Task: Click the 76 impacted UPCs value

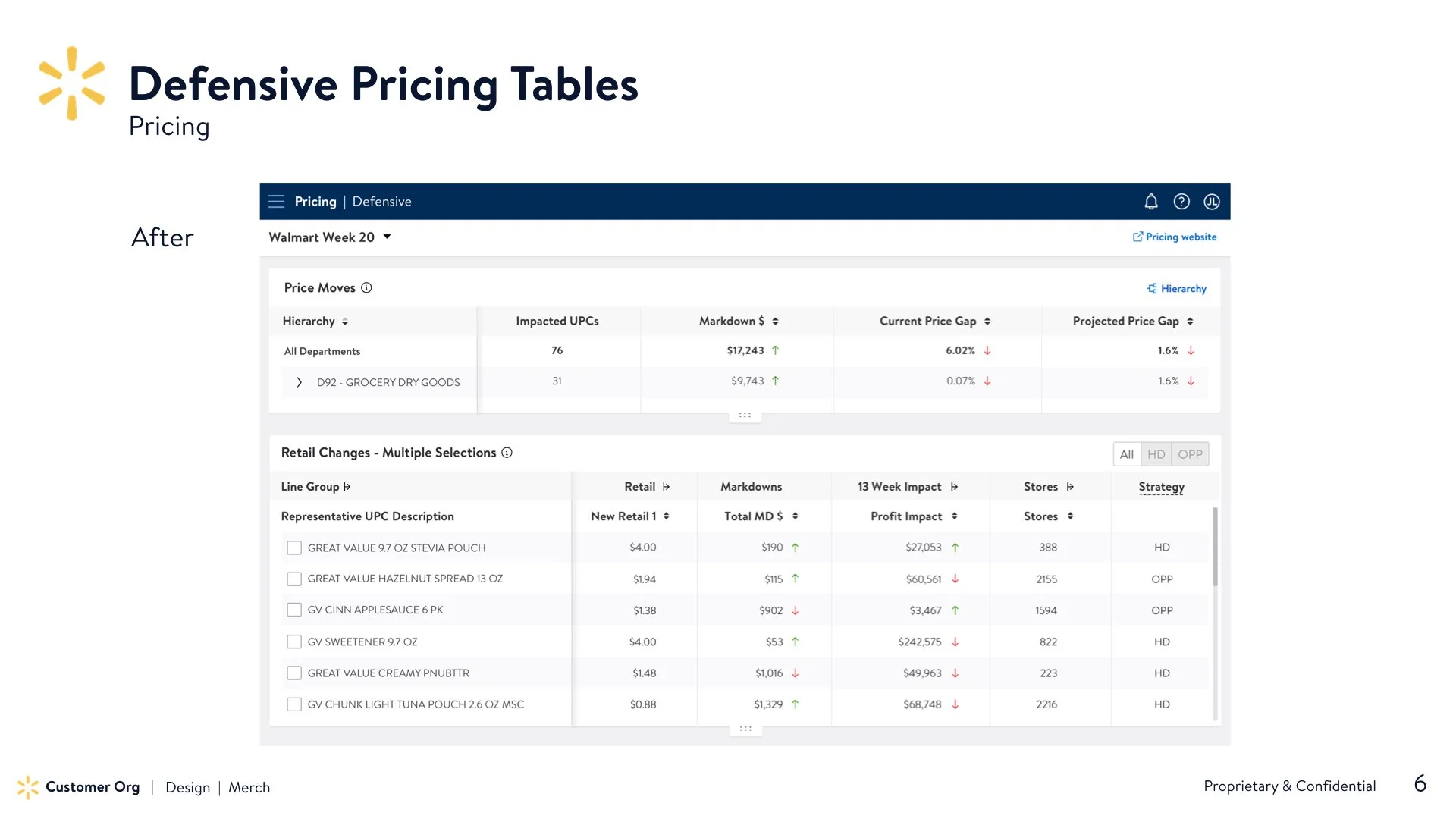Action: [x=557, y=350]
